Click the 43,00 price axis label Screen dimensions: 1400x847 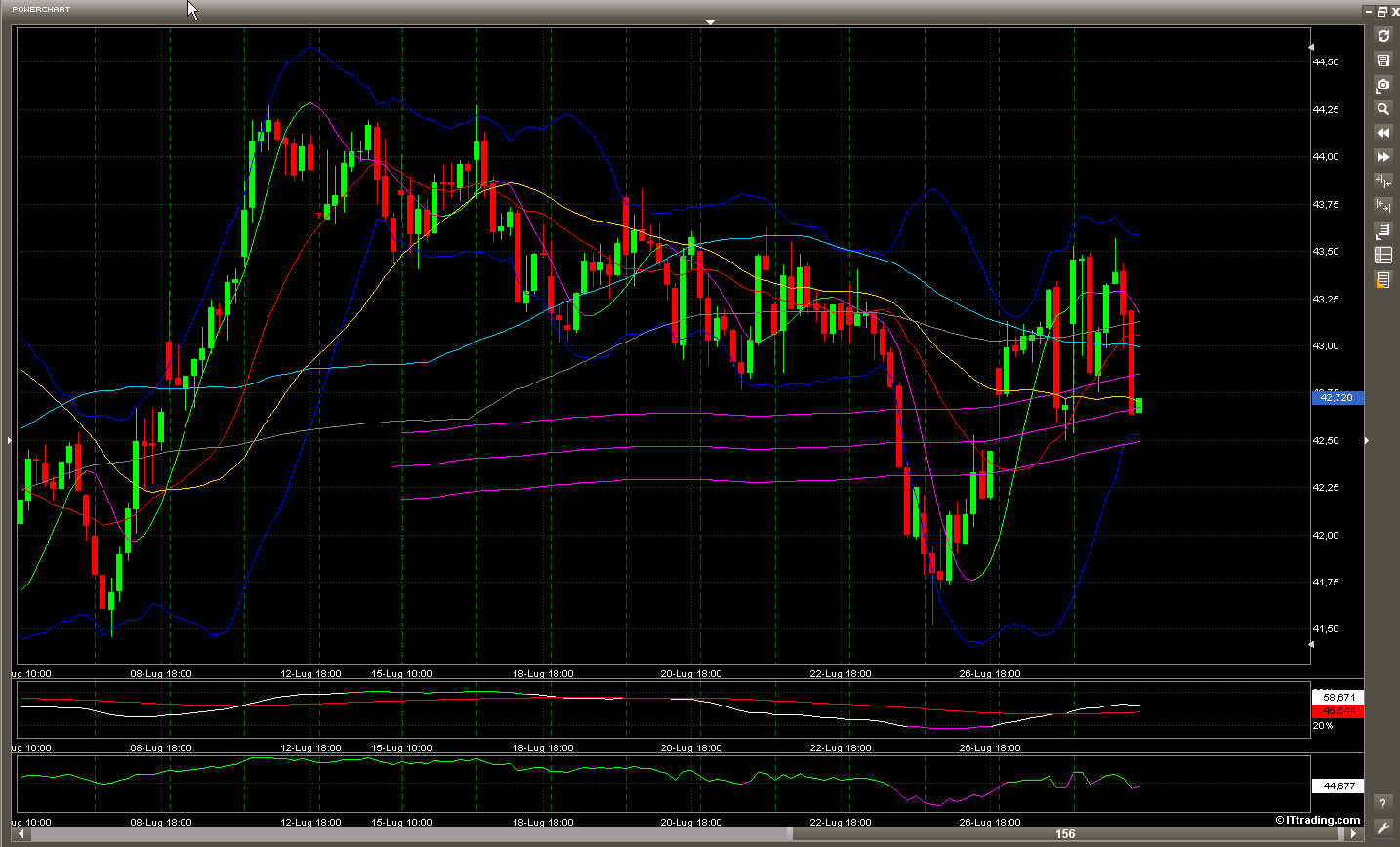coord(1326,345)
